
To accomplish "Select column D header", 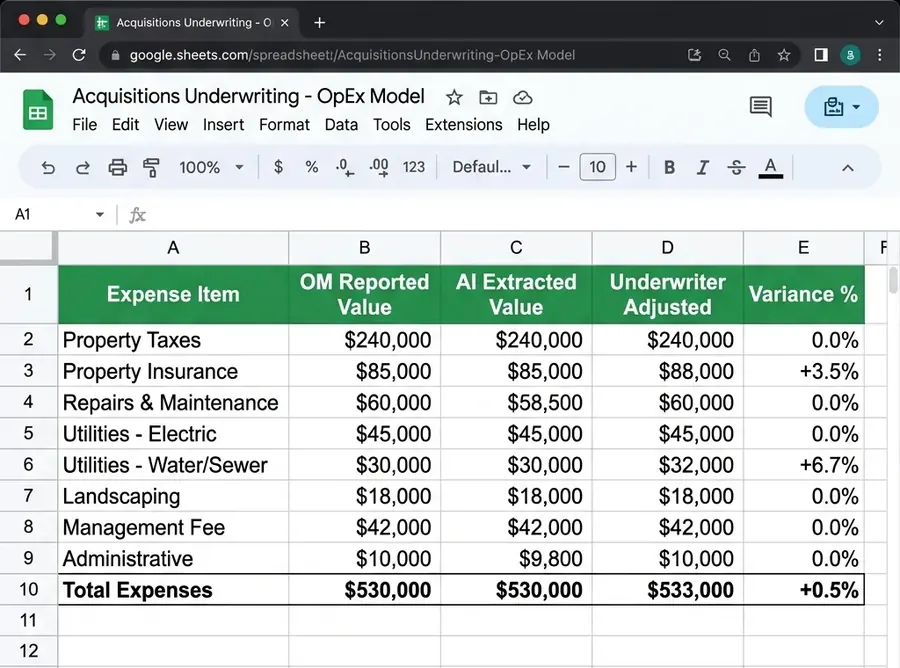I will (x=668, y=248).
